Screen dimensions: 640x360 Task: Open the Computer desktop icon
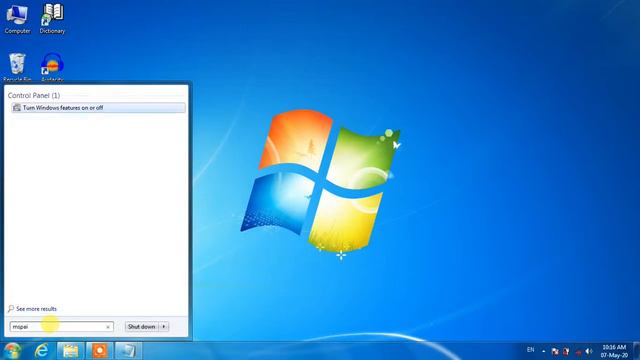coord(17,18)
